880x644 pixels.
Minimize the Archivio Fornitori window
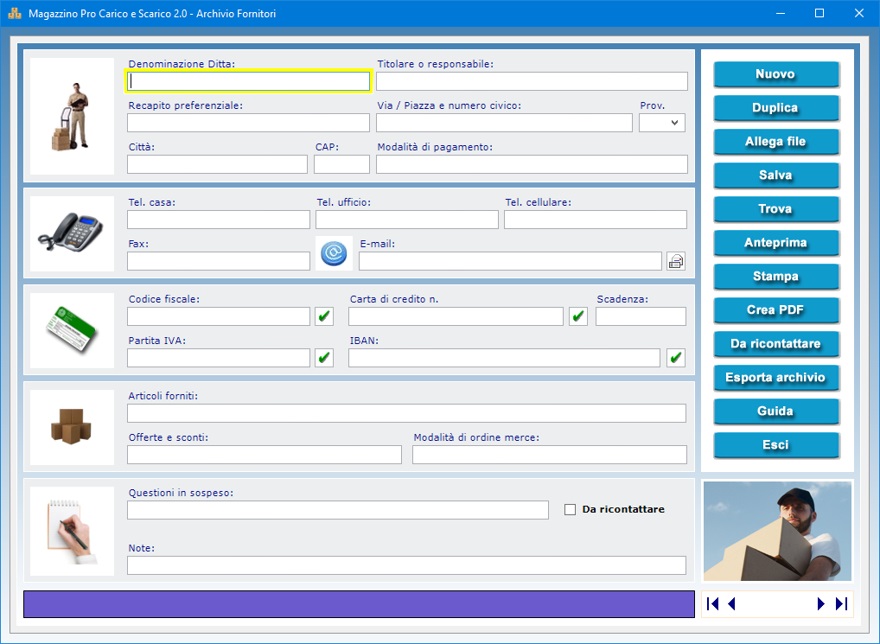780,13
